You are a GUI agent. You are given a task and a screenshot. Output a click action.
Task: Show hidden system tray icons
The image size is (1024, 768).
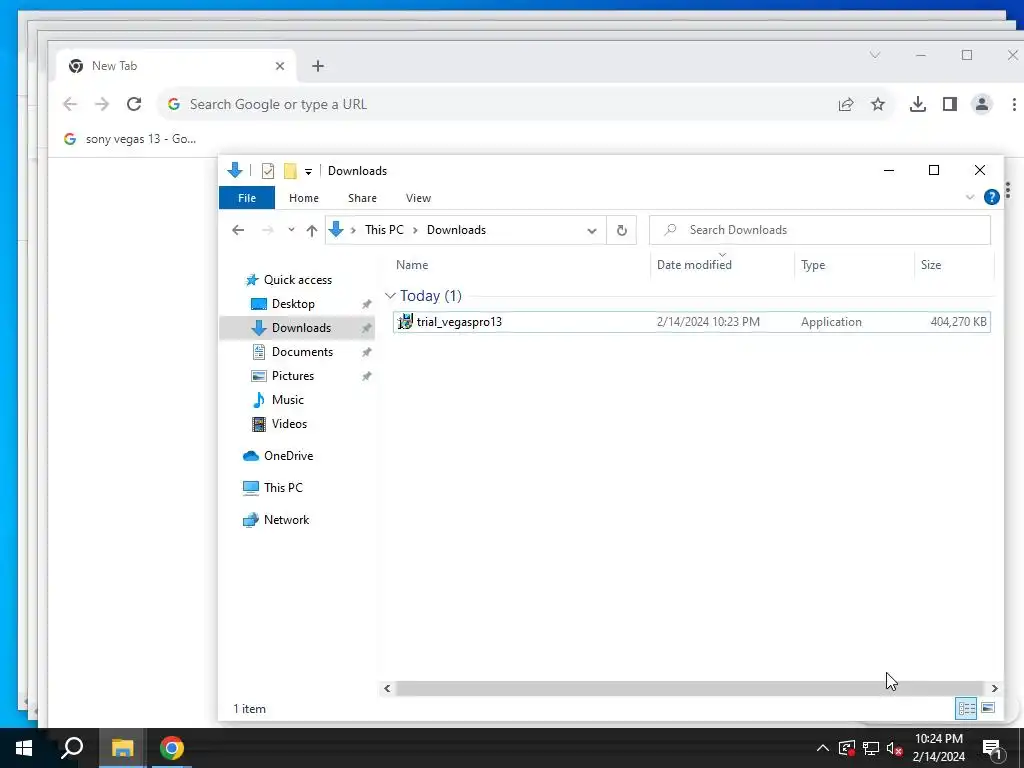822,748
